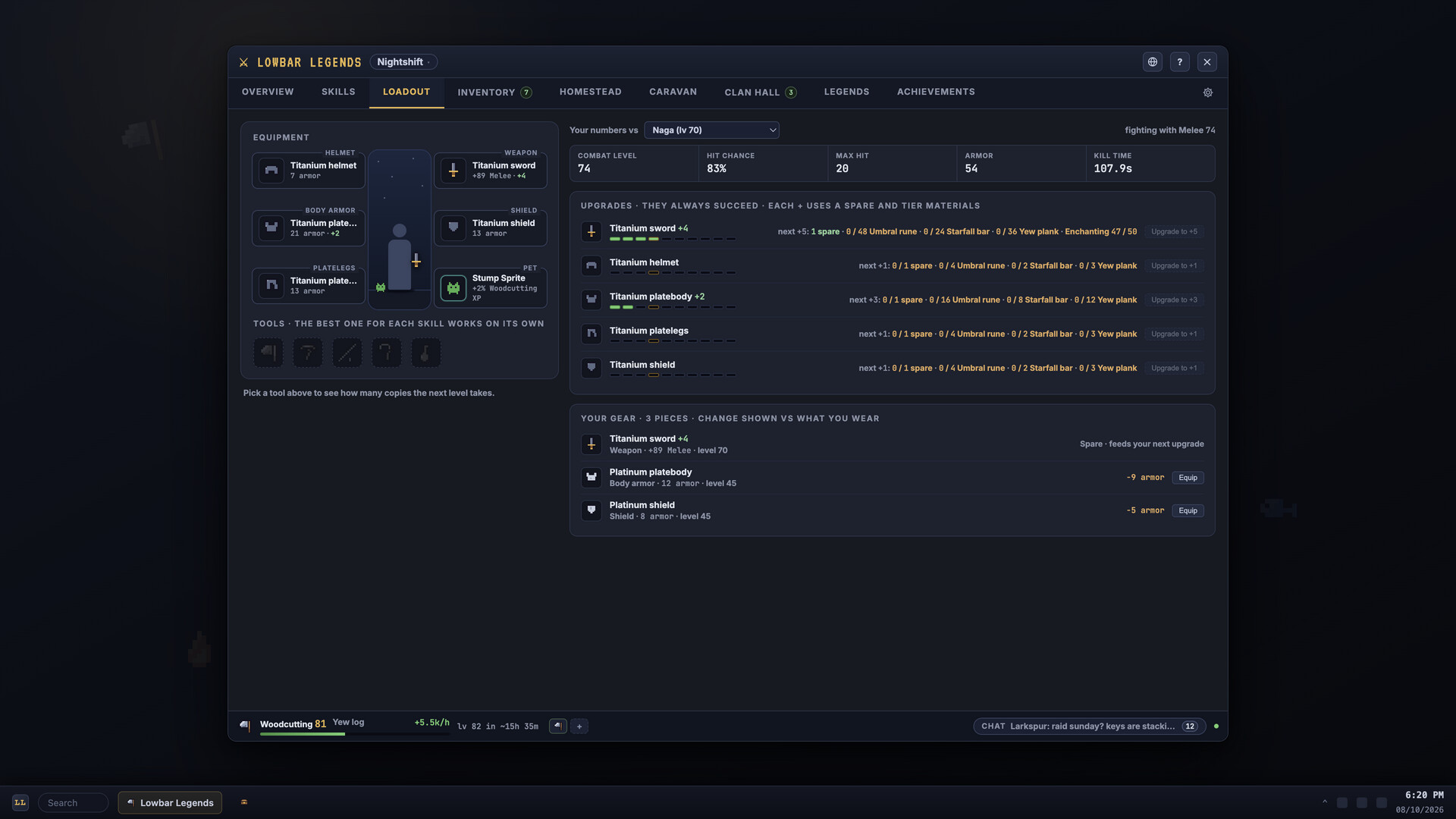Click the woodcutting axe activity slot button
1456x819 pixels.
558,726
